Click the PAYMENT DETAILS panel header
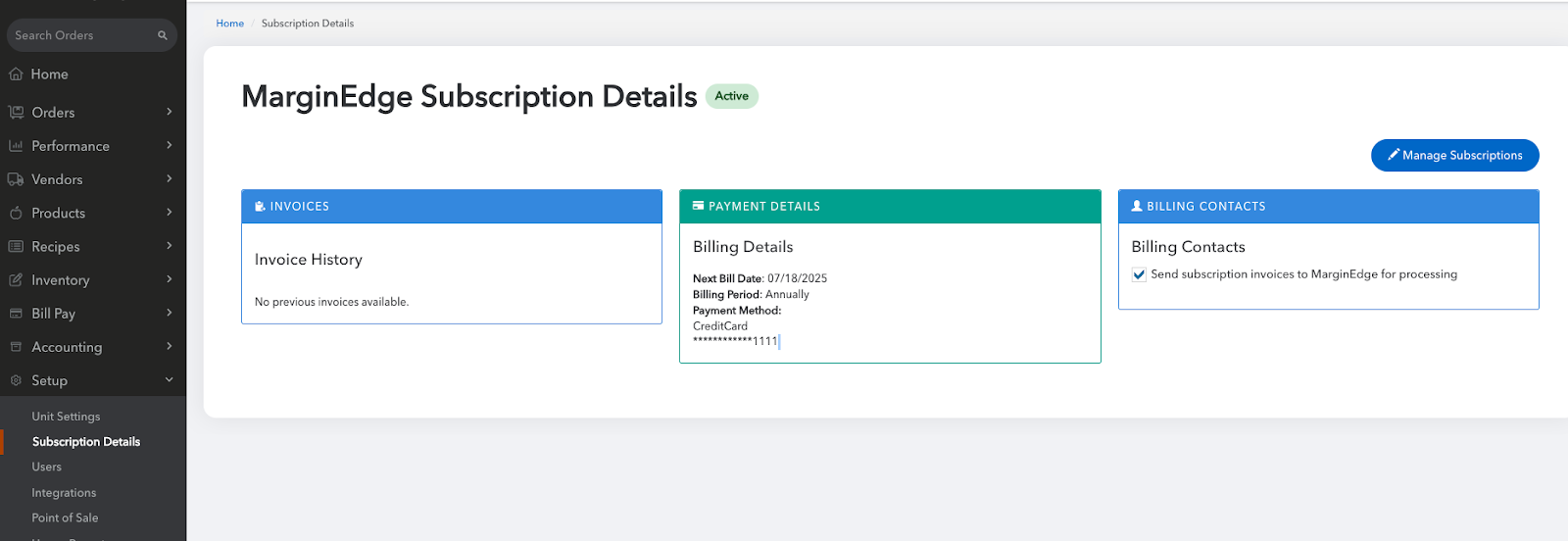 pyautogui.click(x=890, y=207)
